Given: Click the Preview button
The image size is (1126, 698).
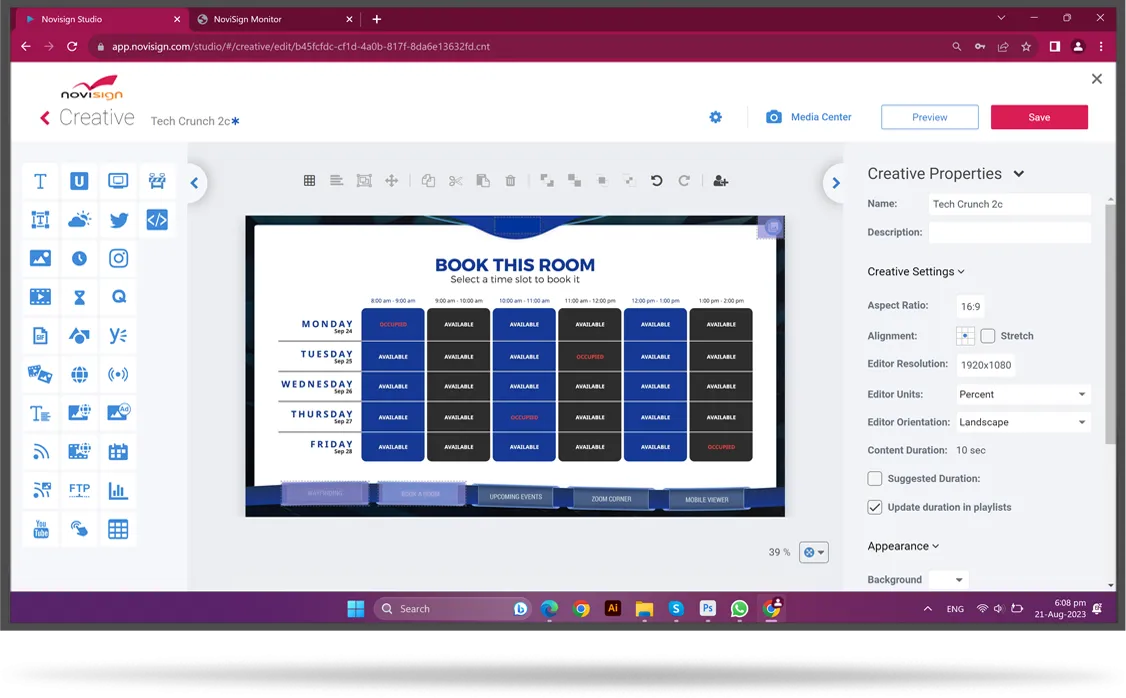Looking at the screenshot, I should [x=929, y=117].
